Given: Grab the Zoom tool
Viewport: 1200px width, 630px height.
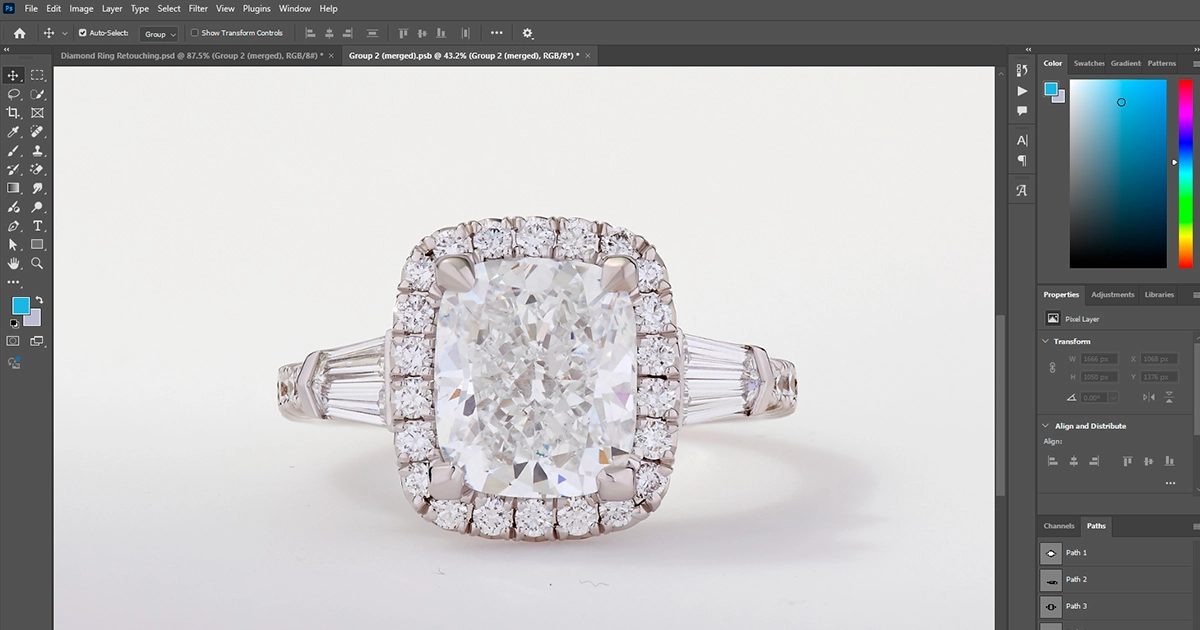Looking at the screenshot, I should click(x=37, y=264).
